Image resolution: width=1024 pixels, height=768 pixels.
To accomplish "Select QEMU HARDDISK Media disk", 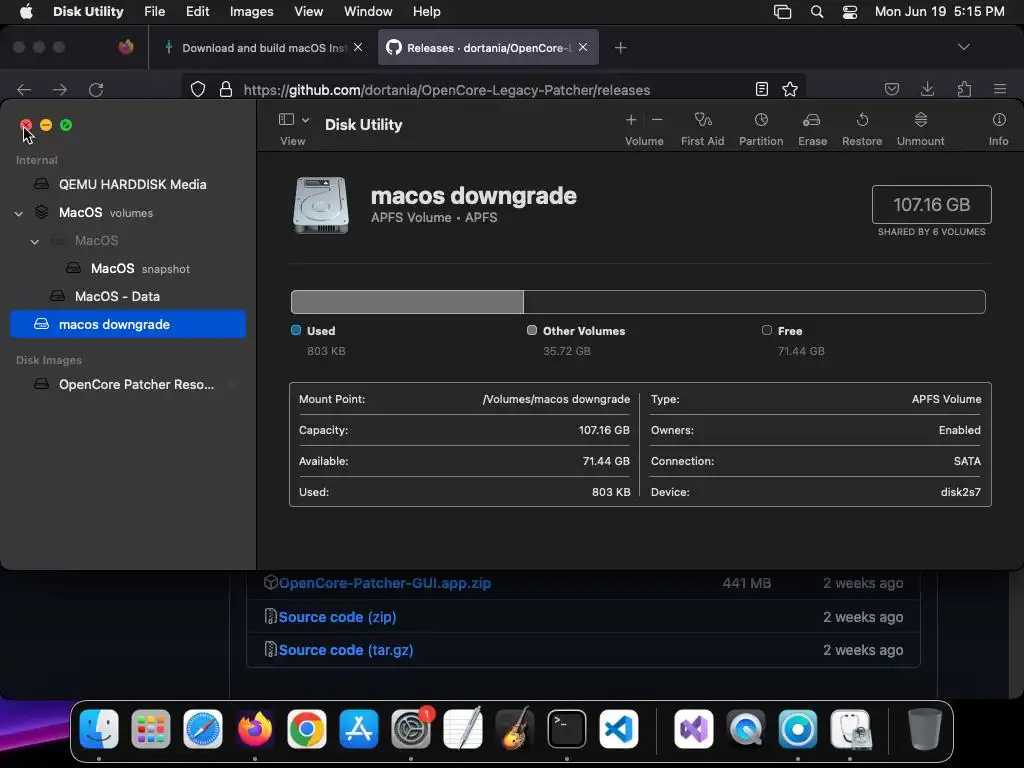I will [x=128, y=184].
